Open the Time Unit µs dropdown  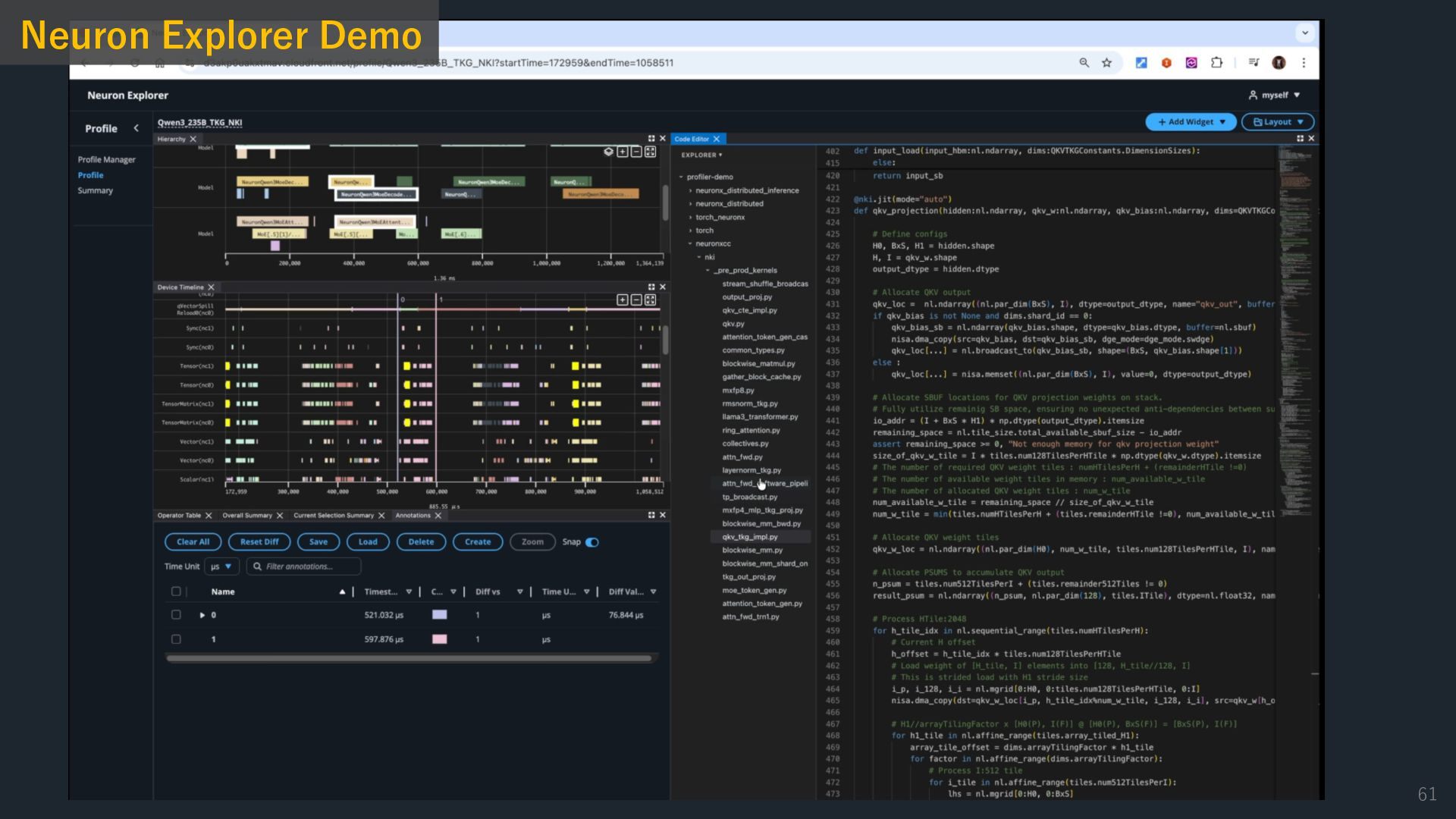coord(221,566)
